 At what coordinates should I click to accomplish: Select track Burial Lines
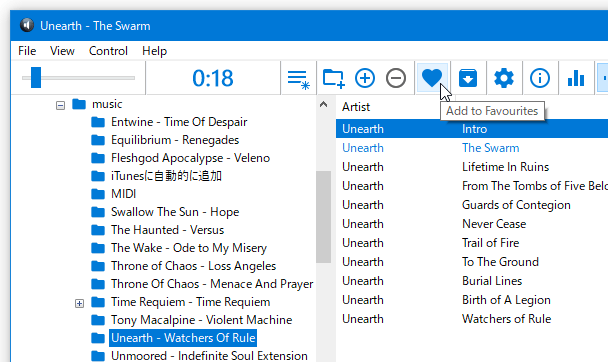coord(472,281)
